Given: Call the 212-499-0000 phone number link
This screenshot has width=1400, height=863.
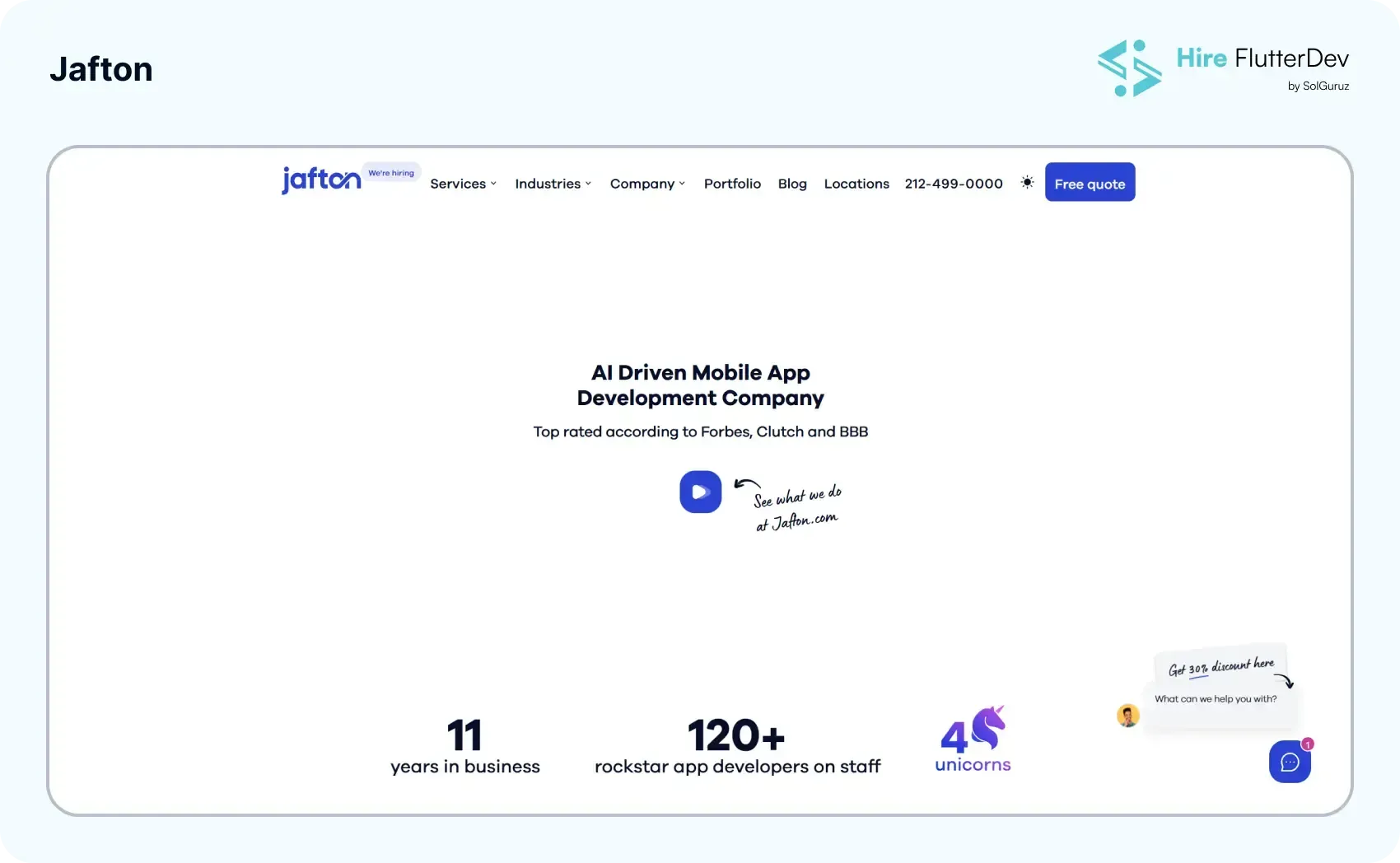Looking at the screenshot, I should [954, 184].
